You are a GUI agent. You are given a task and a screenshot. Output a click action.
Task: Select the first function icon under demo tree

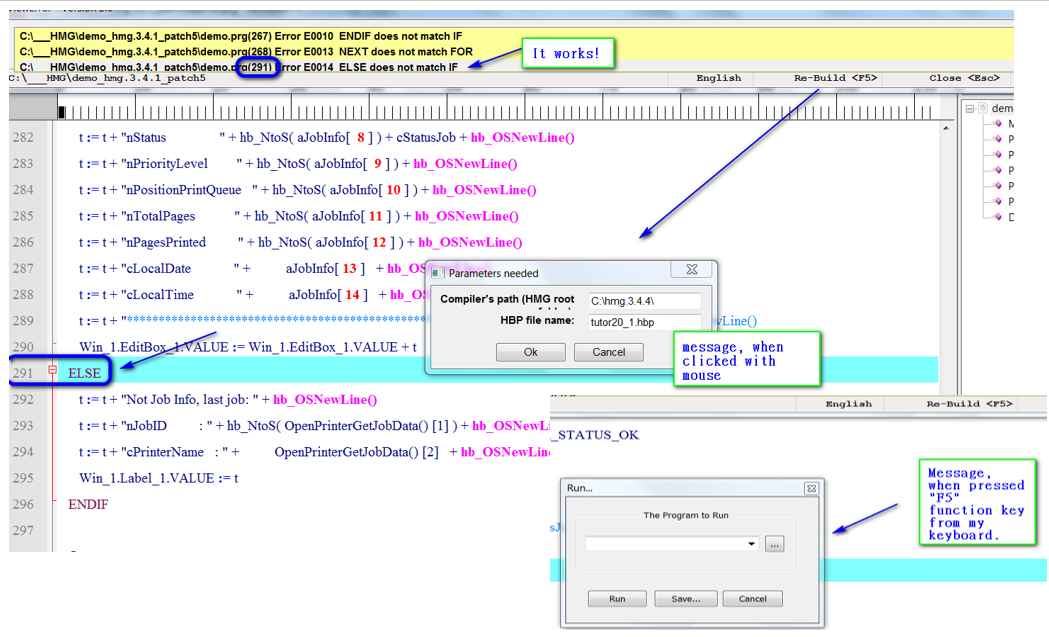(x=997, y=123)
